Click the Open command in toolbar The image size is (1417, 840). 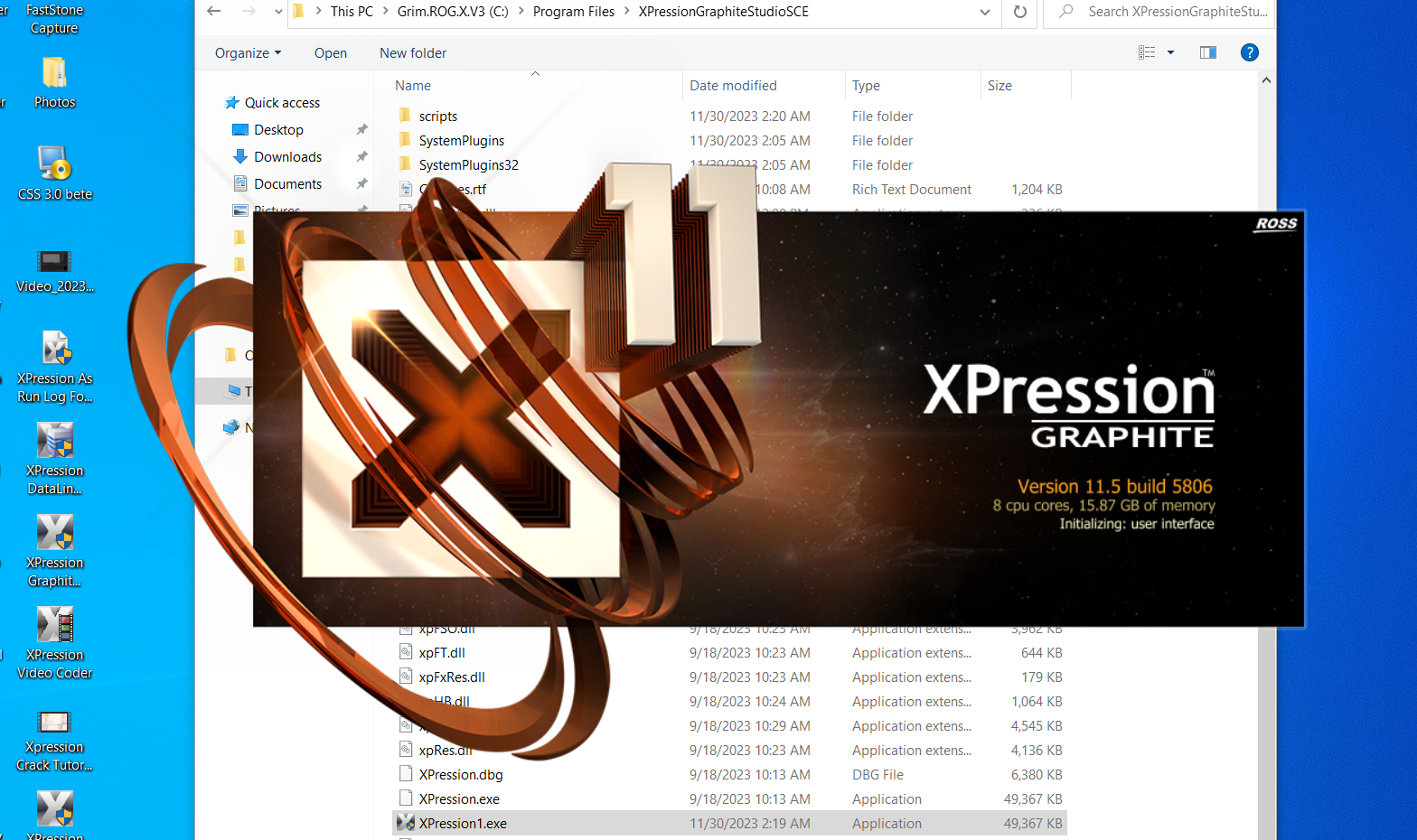pyautogui.click(x=330, y=53)
